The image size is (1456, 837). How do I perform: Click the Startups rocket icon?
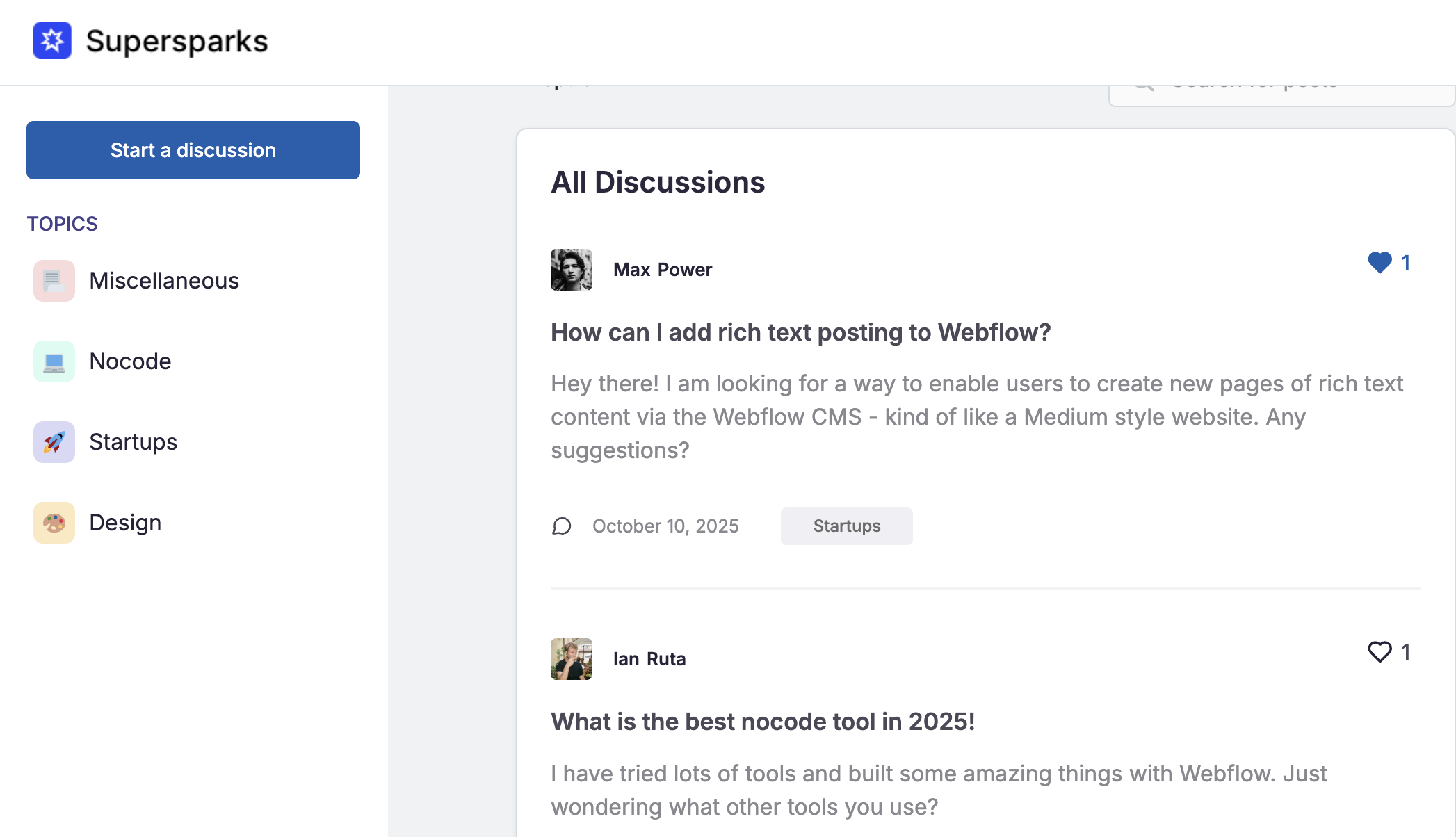[x=54, y=442]
